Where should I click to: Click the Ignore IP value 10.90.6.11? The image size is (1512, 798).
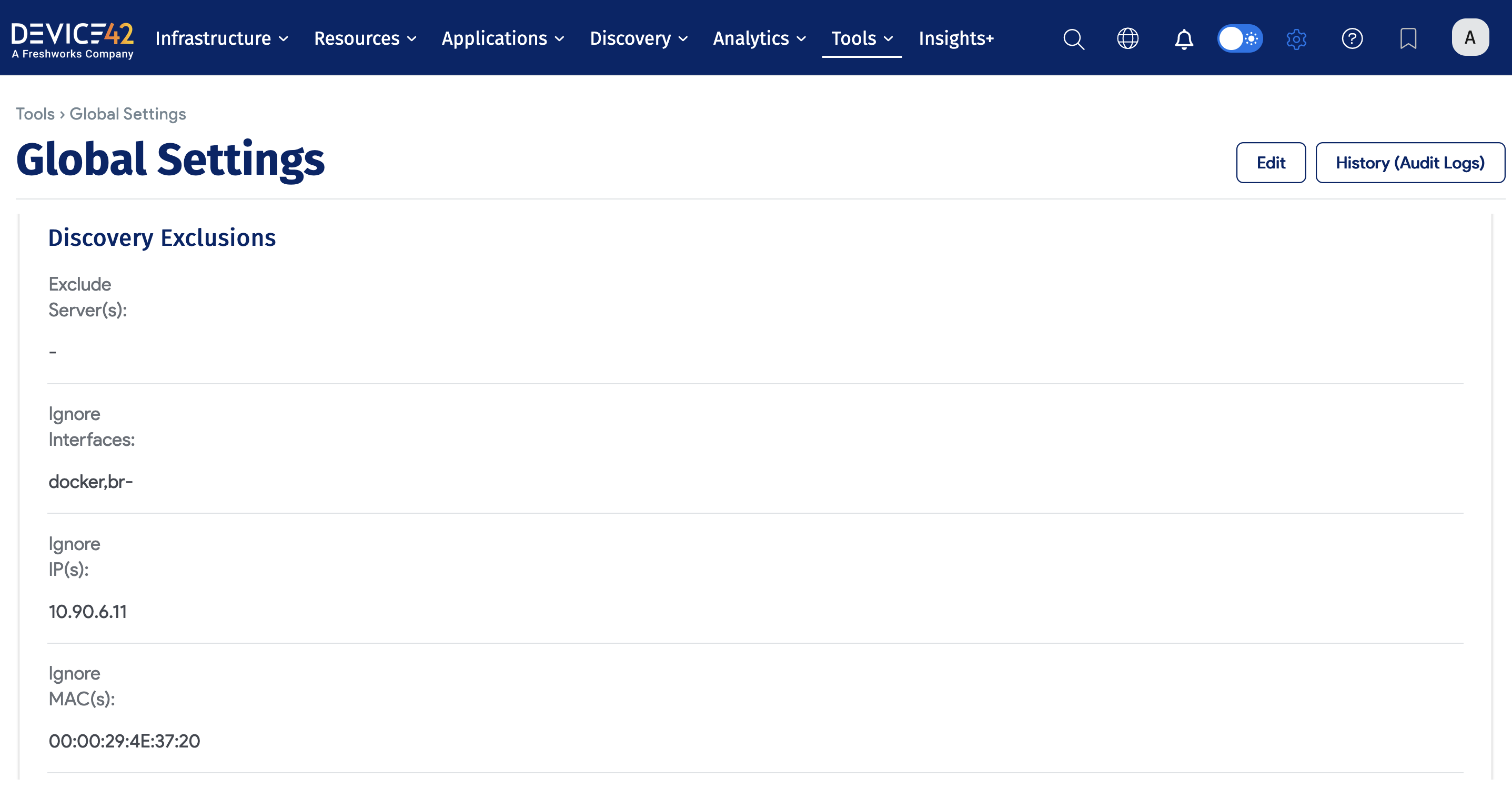(87, 611)
